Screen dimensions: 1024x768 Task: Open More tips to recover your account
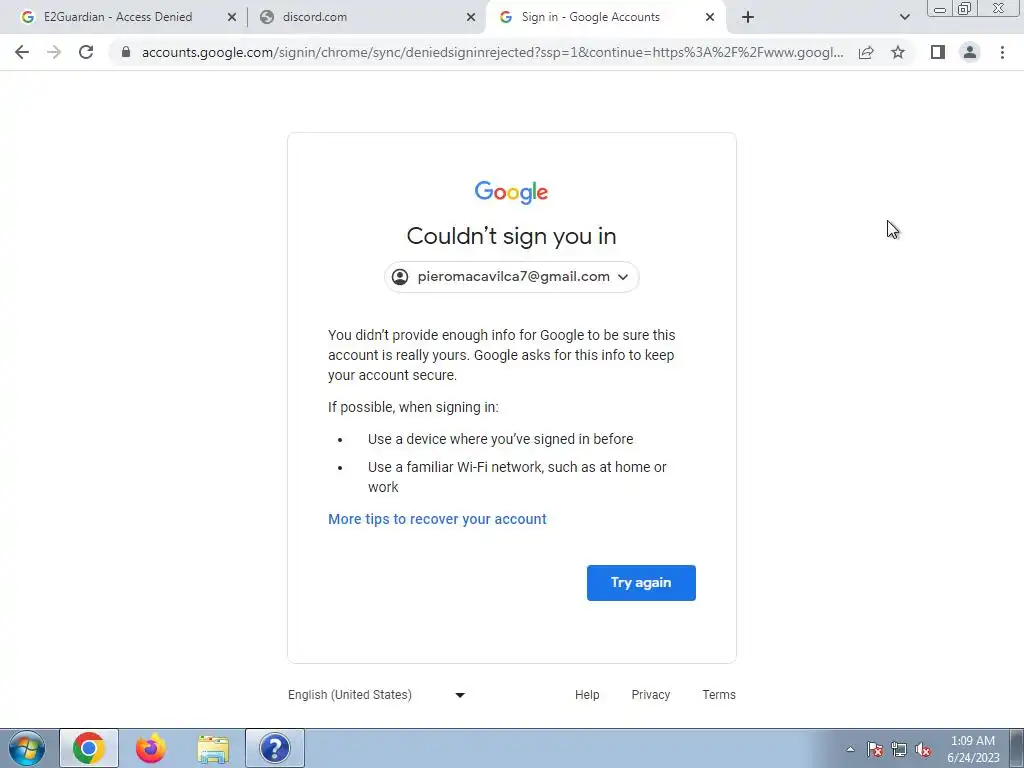click(x=437, y=519)
